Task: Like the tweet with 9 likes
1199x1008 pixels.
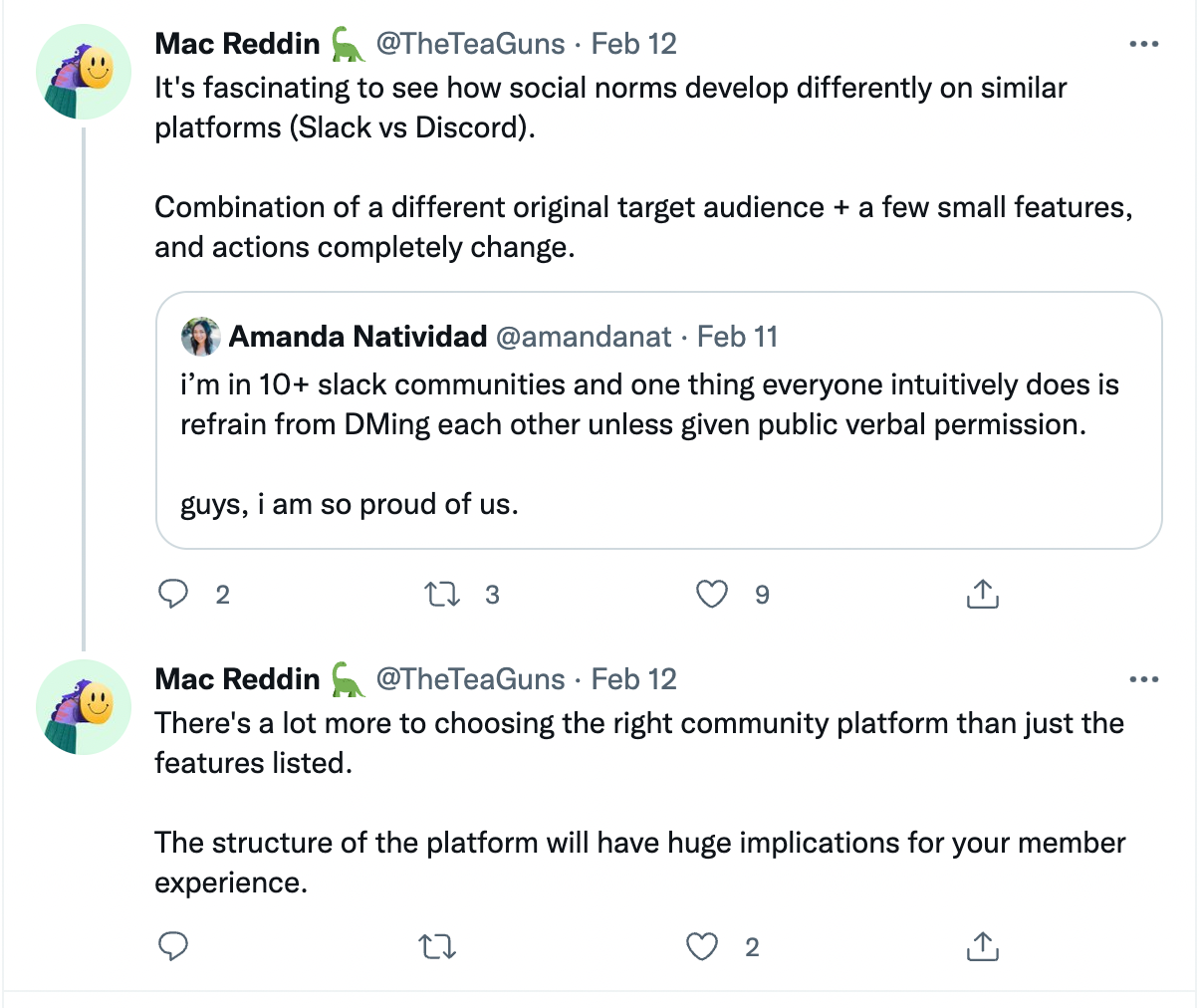Action: [711, 595]
